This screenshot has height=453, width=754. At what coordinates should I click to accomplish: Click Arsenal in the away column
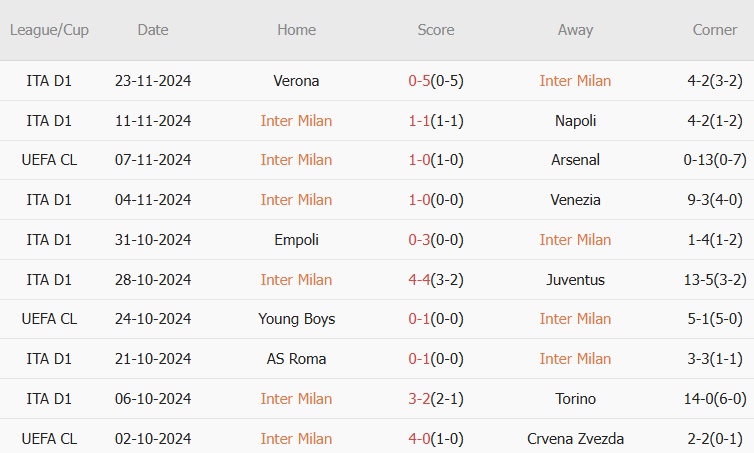pos(575,160)
